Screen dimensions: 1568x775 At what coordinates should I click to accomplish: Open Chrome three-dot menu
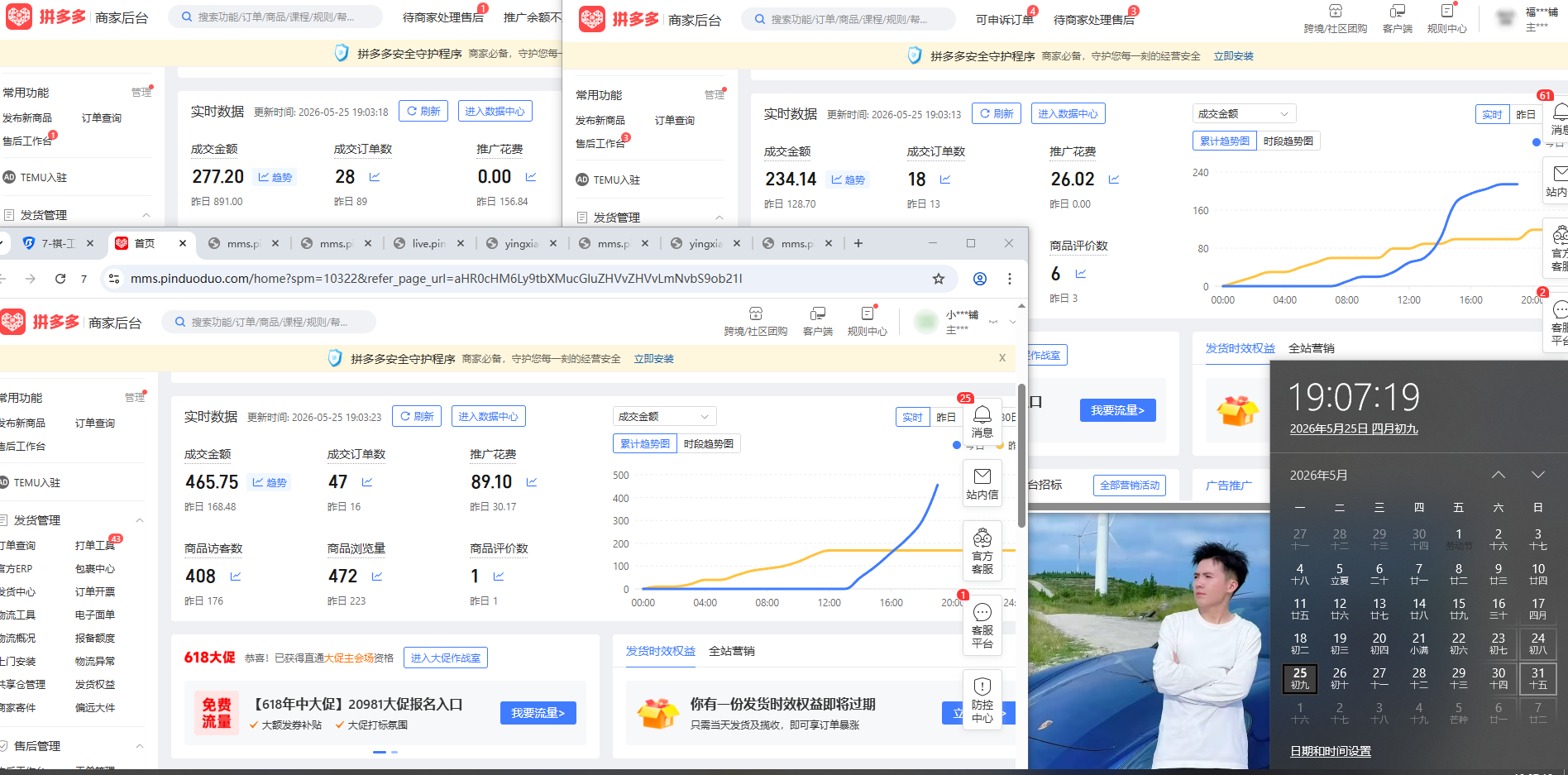1009,279
